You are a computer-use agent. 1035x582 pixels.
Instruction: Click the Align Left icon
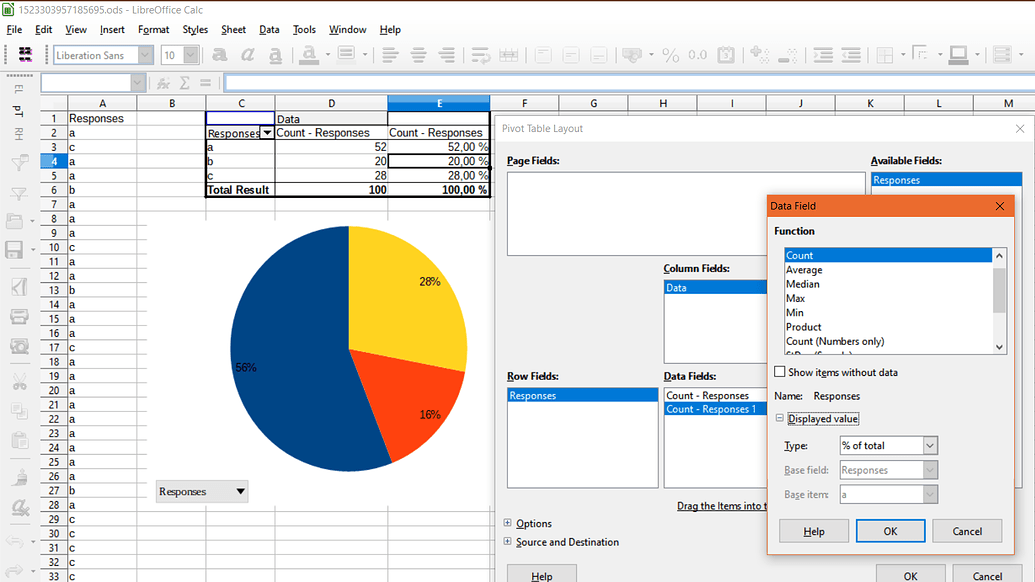pos(389,55)
